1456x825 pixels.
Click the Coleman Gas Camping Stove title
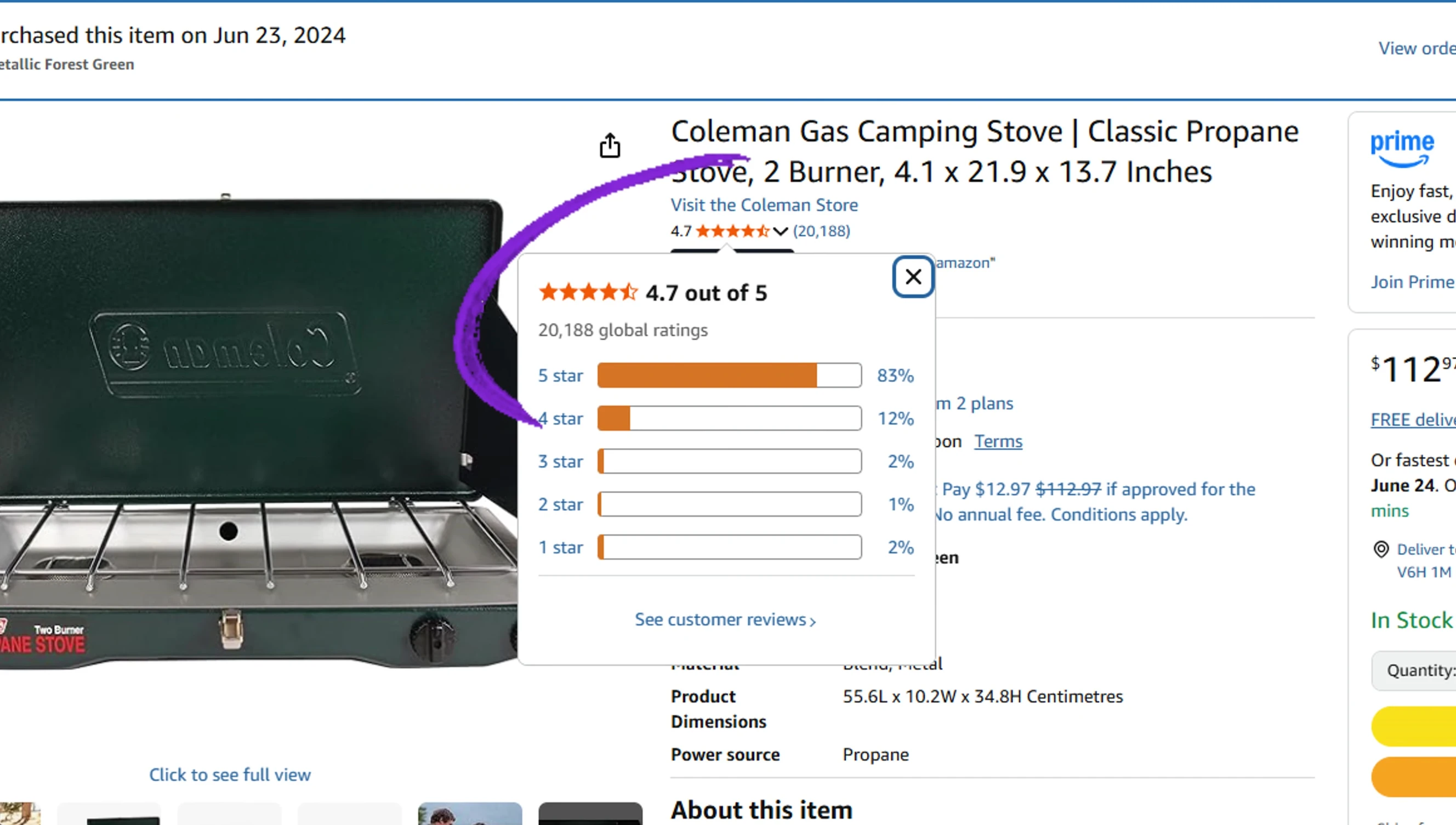pos(985,151)
